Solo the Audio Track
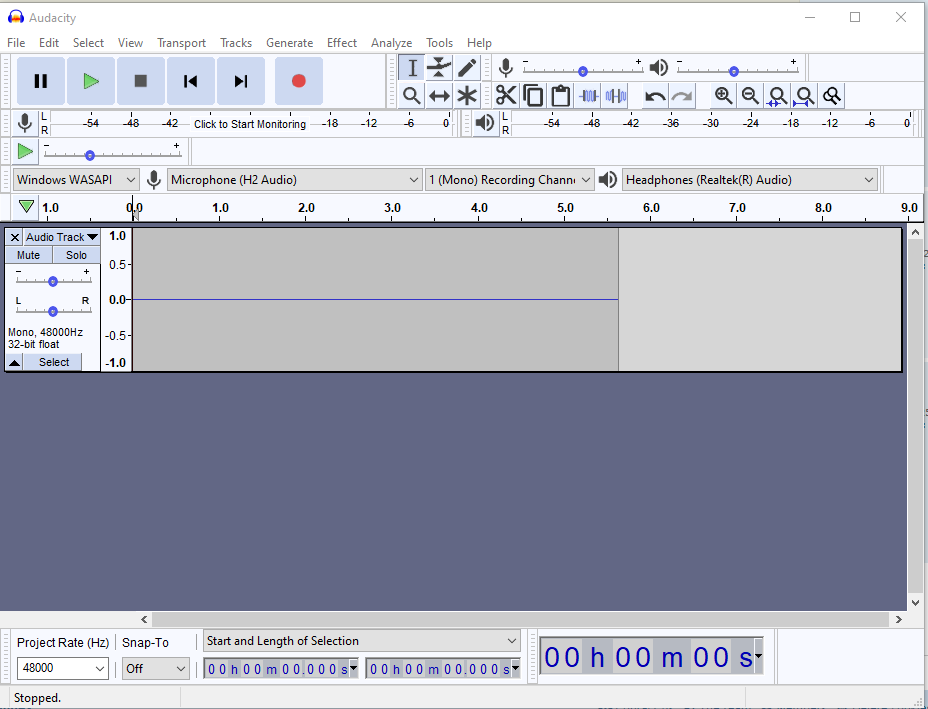This screenshot has height=709, width=928. coord(76,255)
